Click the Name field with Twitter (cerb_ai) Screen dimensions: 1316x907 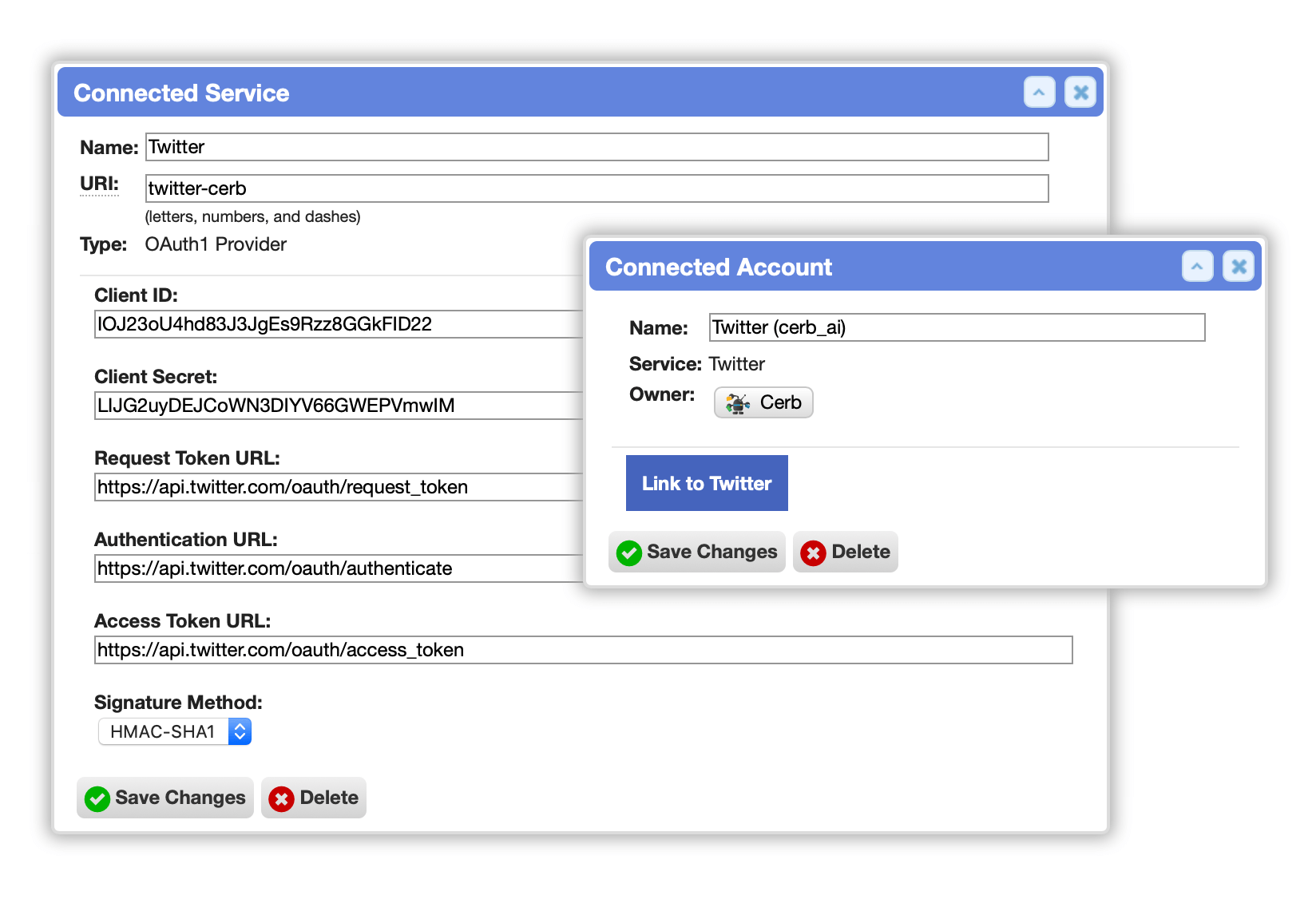click(x=957, y=327)
